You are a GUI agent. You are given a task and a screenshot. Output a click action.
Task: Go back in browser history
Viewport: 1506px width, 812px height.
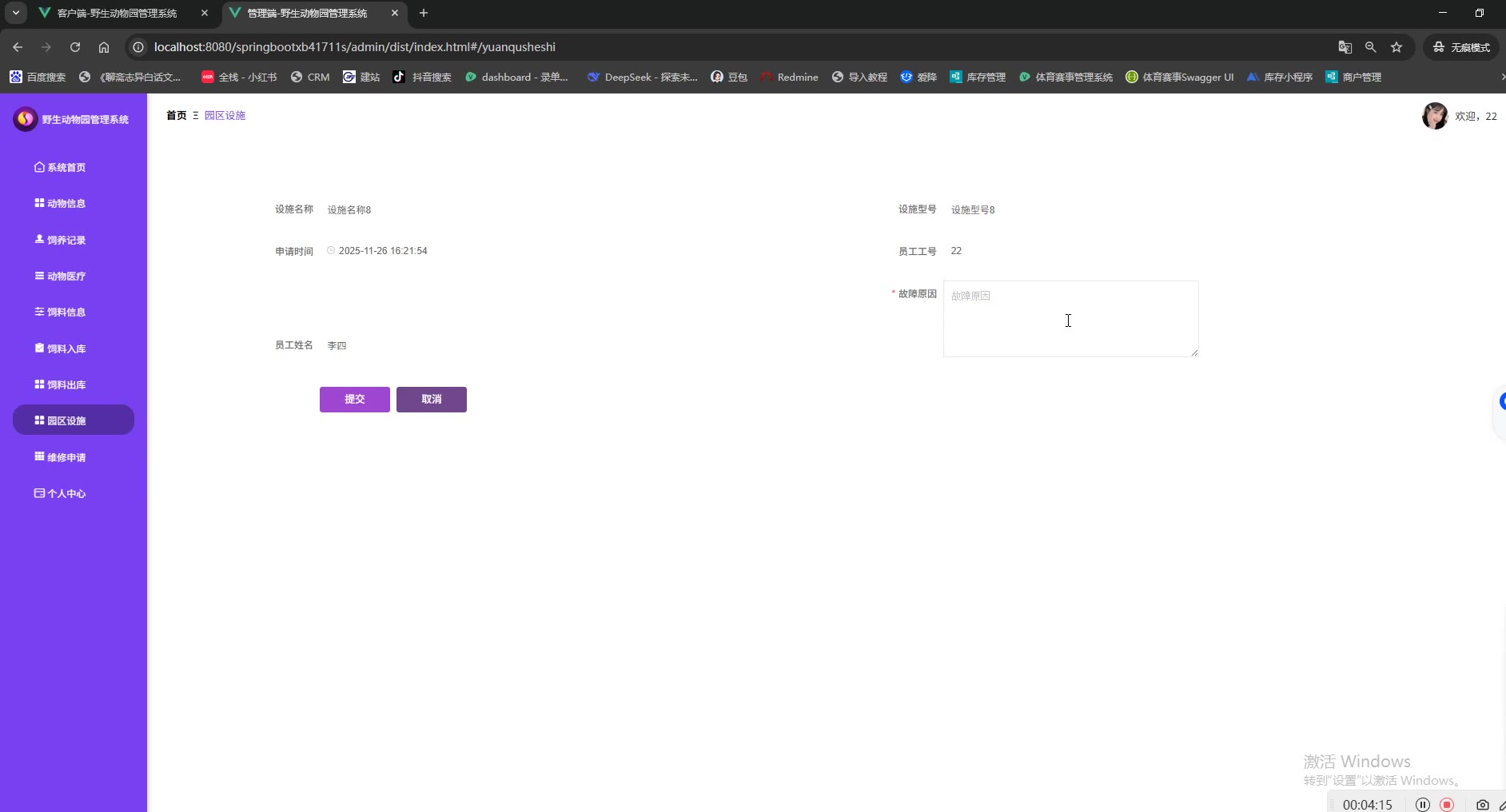point(18,47)
